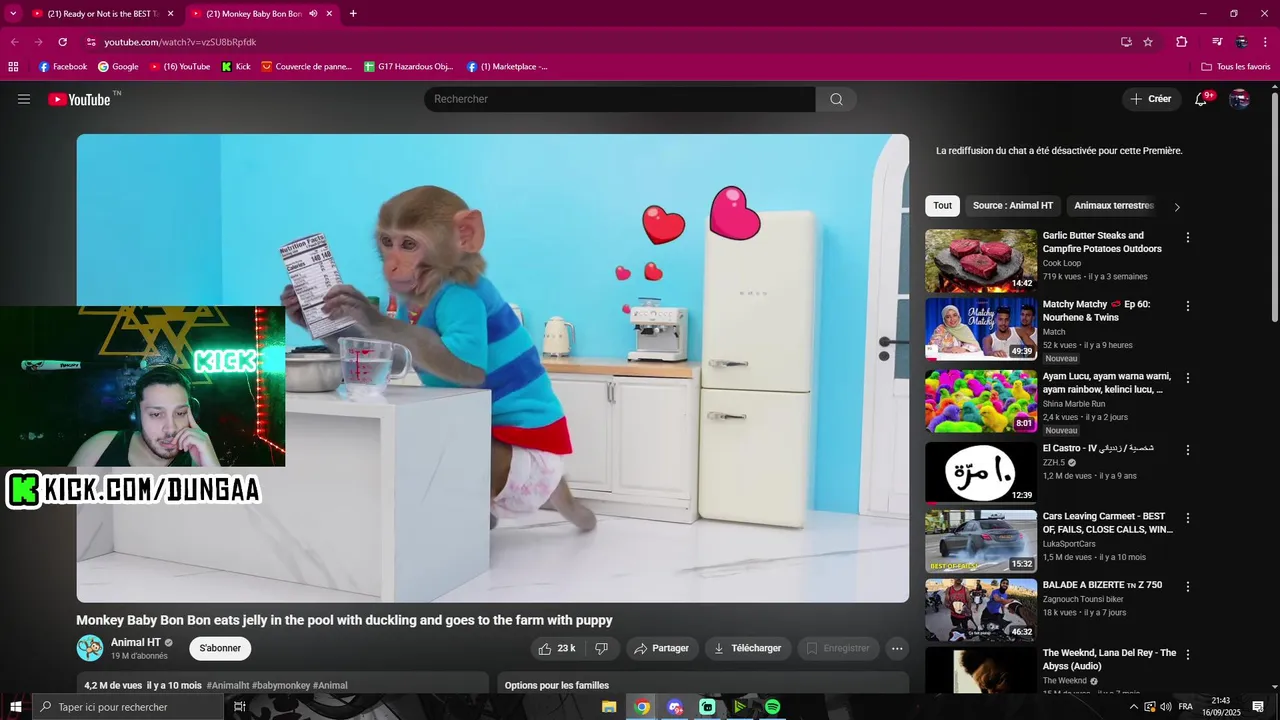The height and width of the screenshot is (720, 1280).
Task: Open Chrome extensions puzzle icon
Action: coord(1181,42)
